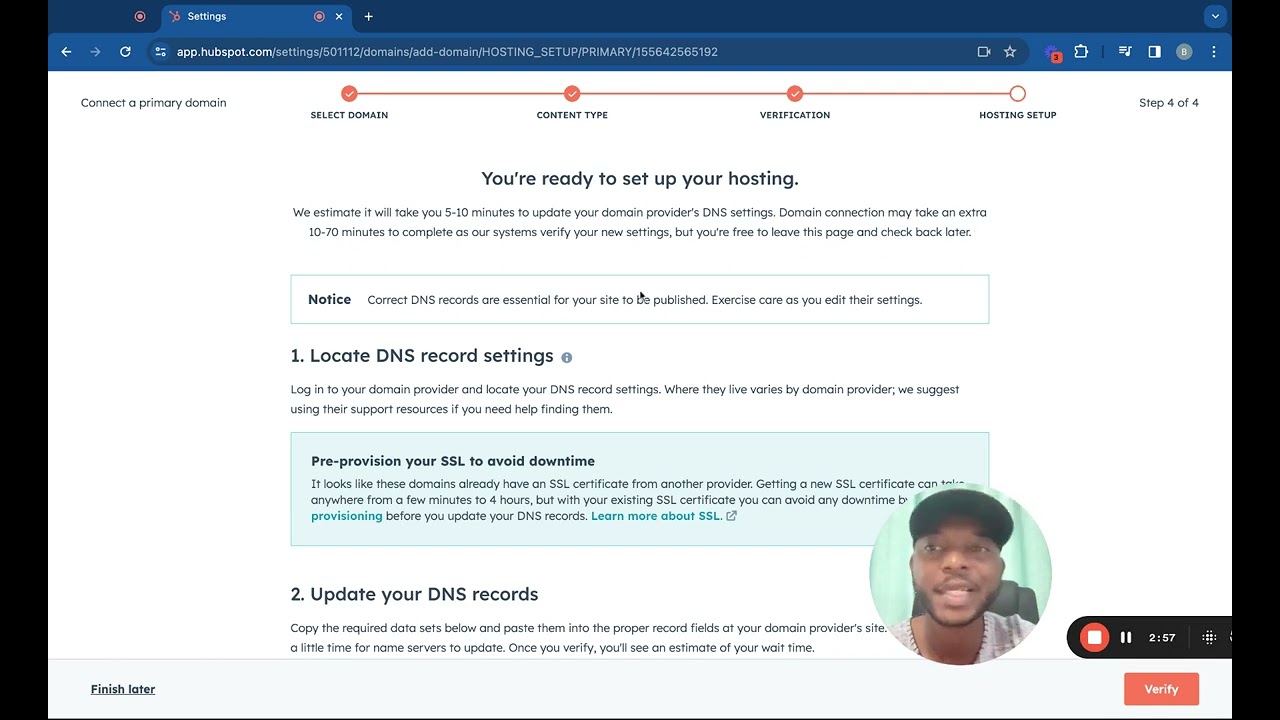
Task: Click the presenter webcam bubble
Action: click(x=960, y=575)
